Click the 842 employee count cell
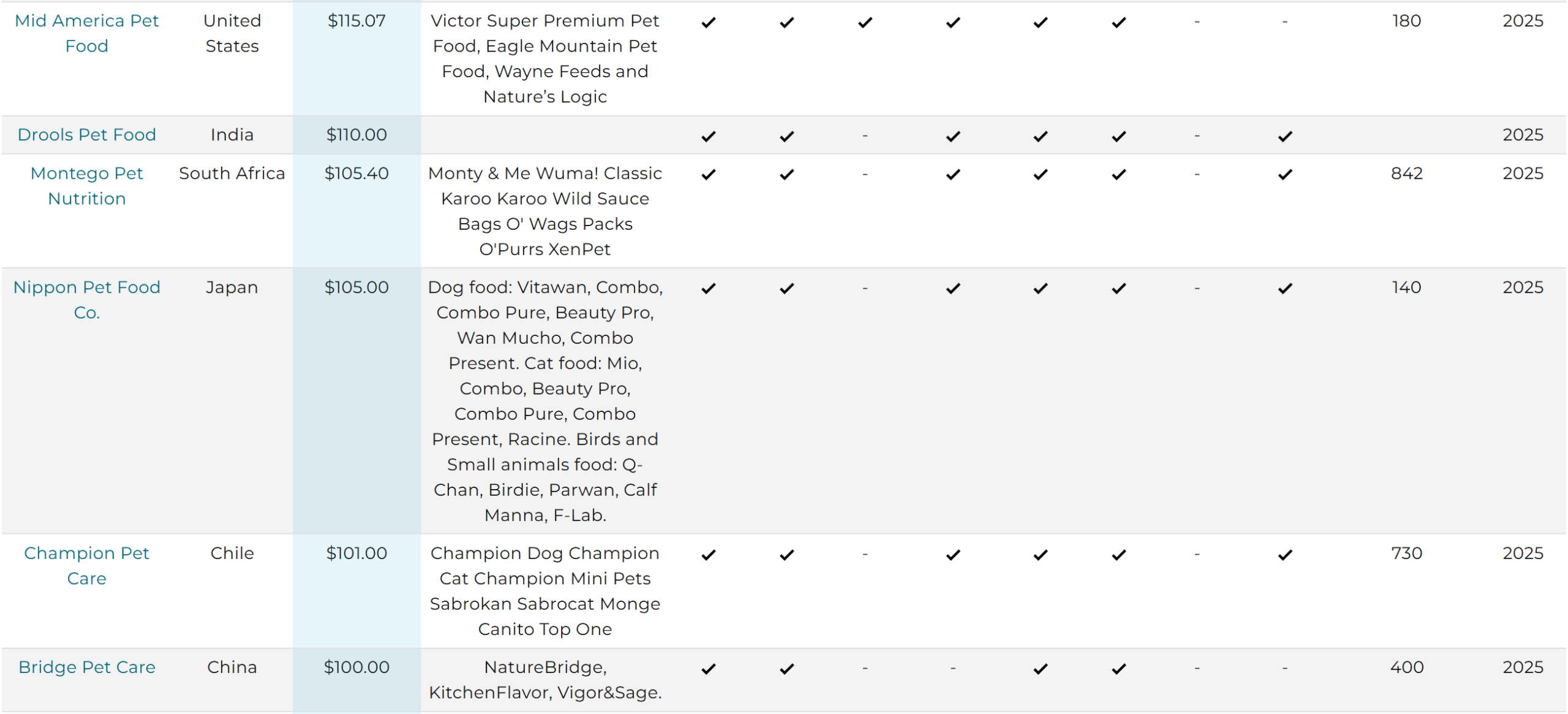The image size is (1568, 714). pyautogui.click(x=1406, y=173)
